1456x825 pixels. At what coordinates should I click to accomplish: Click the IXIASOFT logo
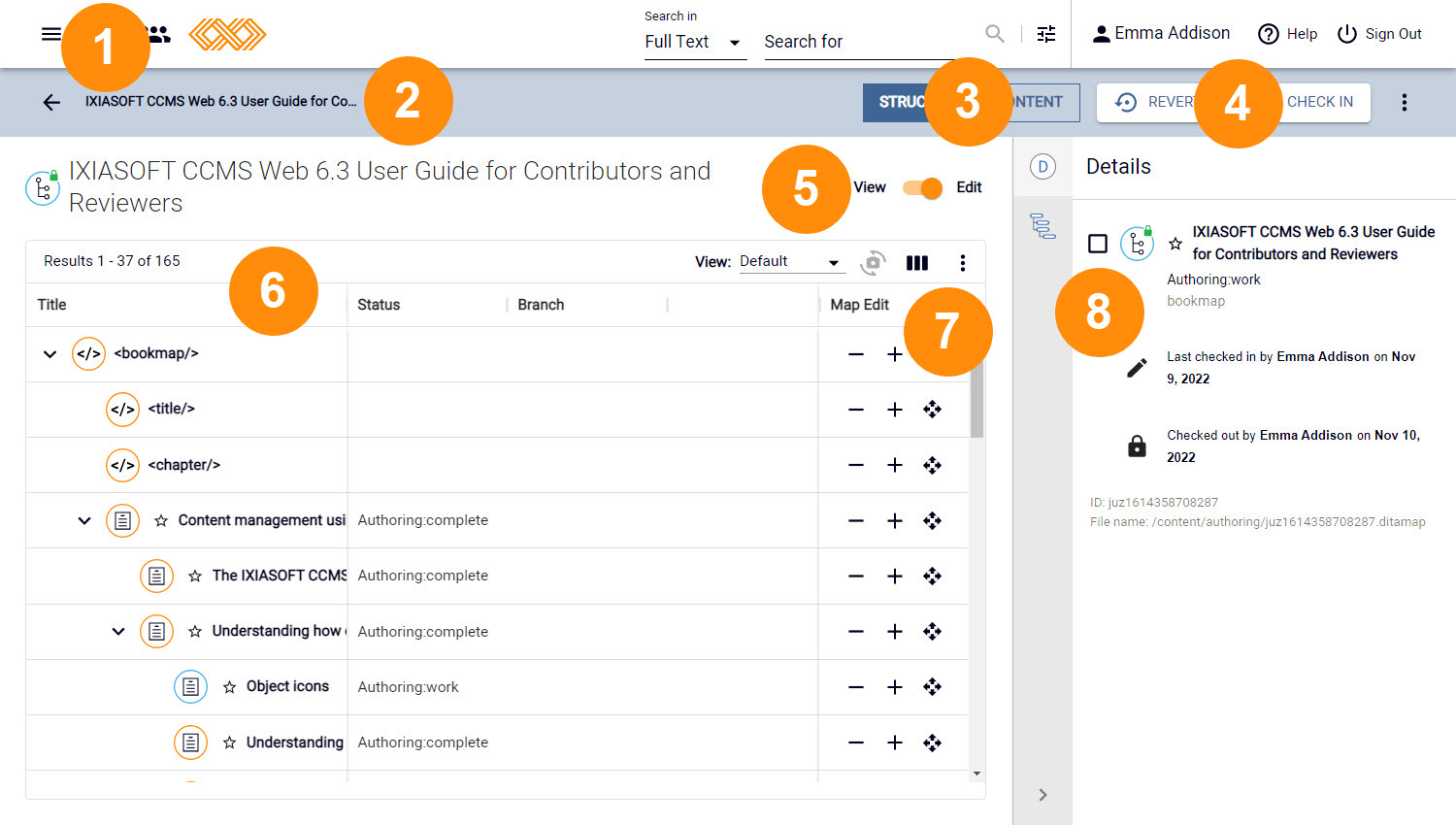pos(227,34)
